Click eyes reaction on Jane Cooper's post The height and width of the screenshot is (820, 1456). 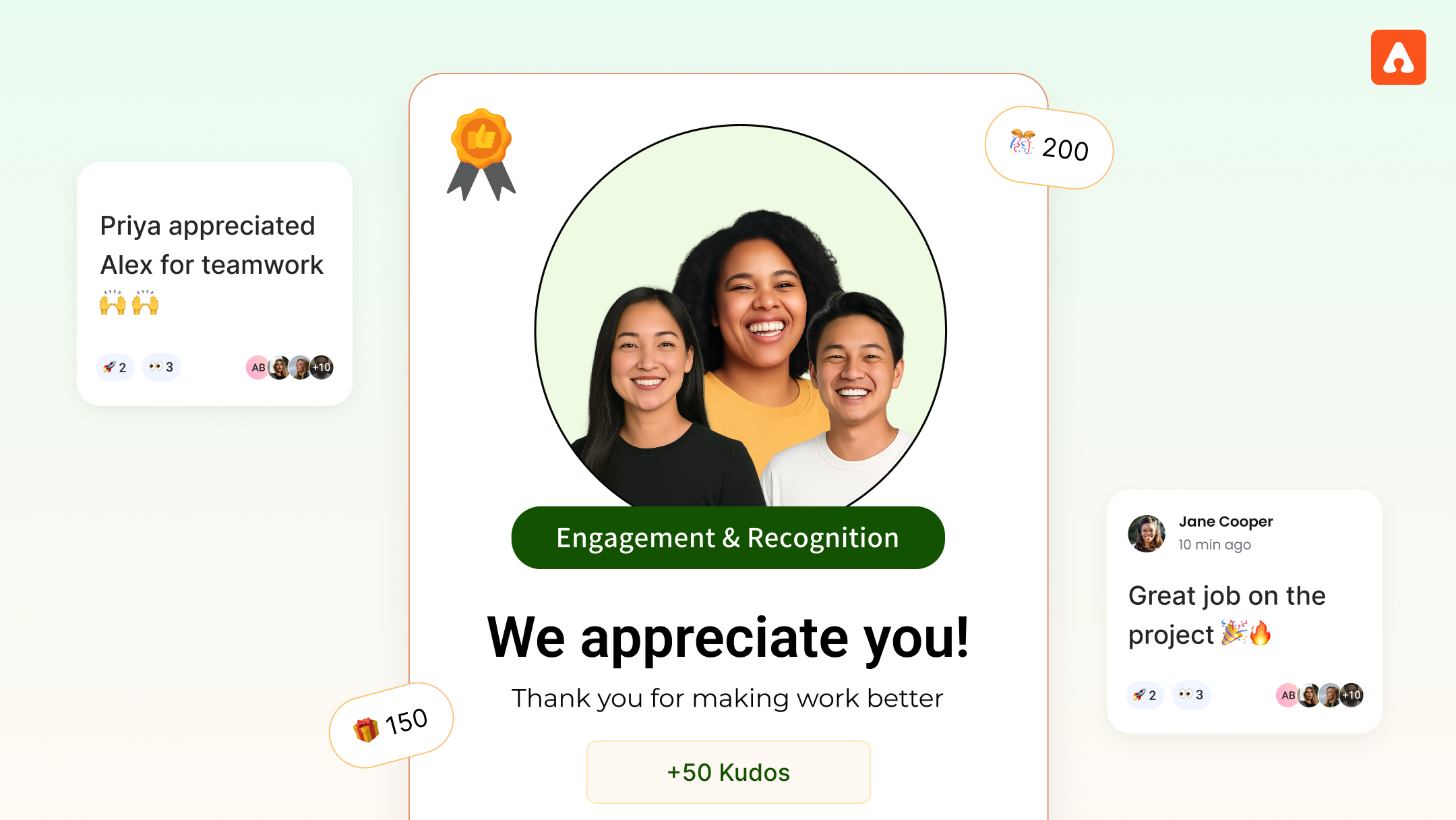[1191, 695]
